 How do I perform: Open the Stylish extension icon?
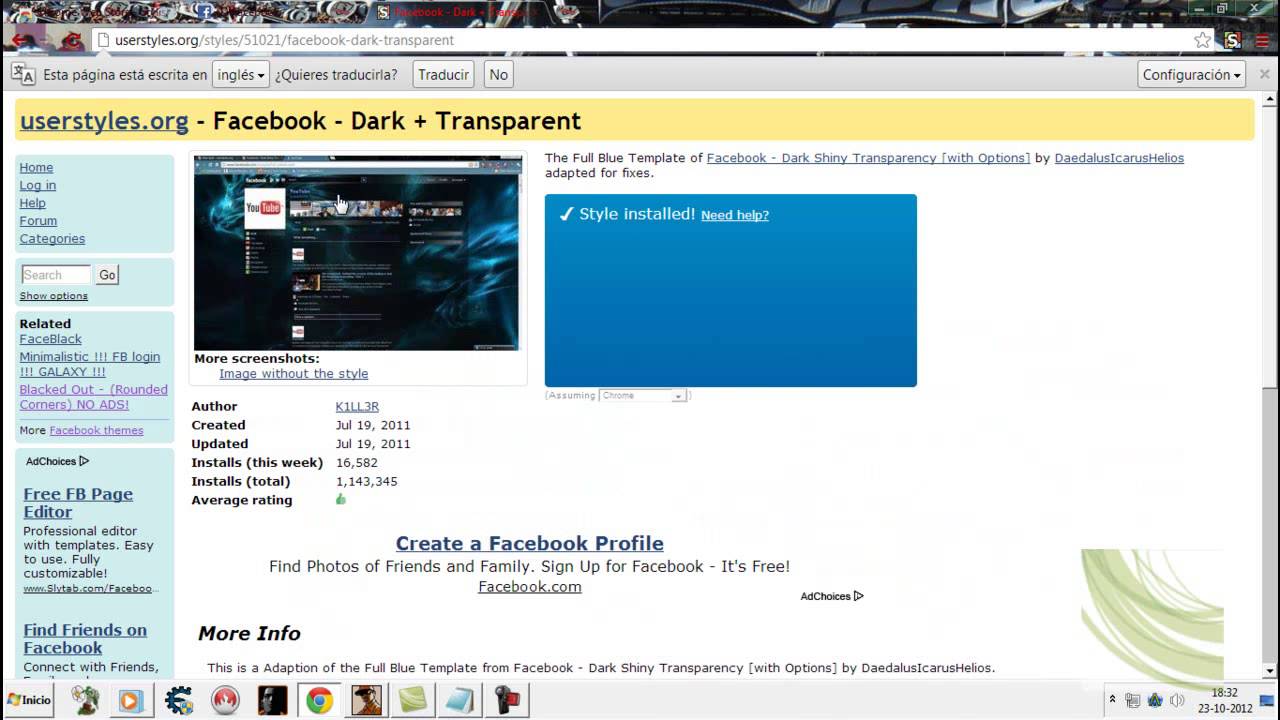tap(1232, 40)
